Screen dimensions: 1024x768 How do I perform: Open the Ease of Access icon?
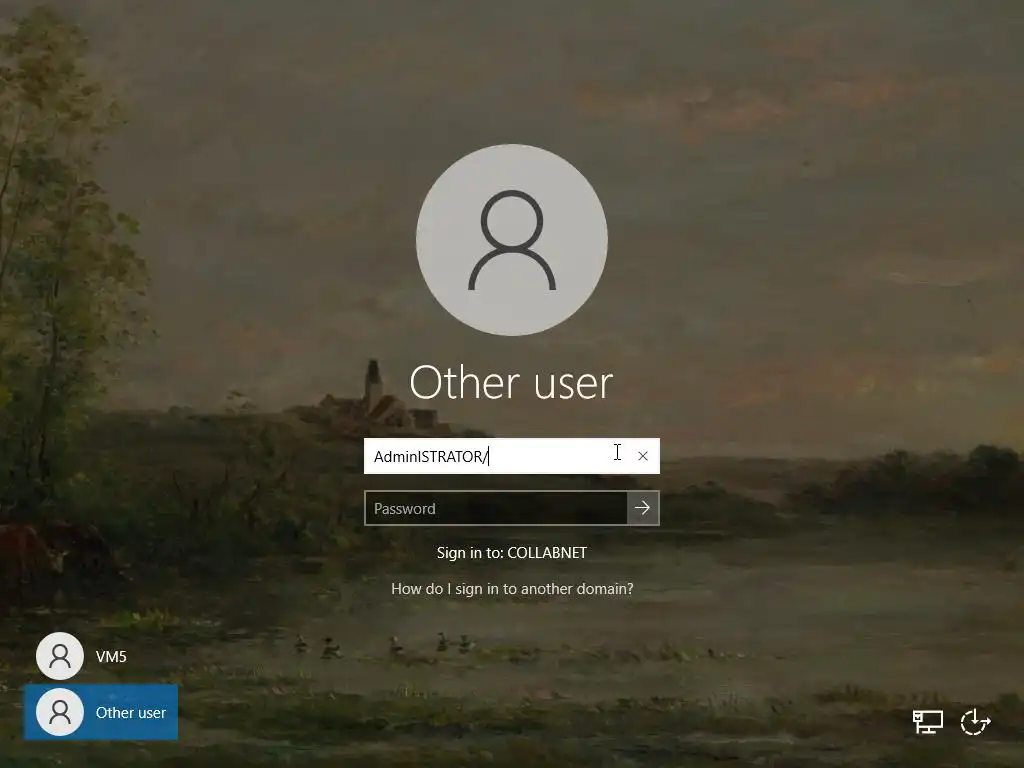point(976,722)
